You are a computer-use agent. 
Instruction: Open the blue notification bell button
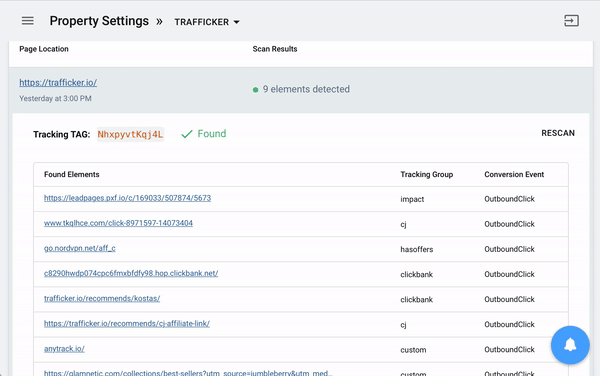(x=570, y=345)
